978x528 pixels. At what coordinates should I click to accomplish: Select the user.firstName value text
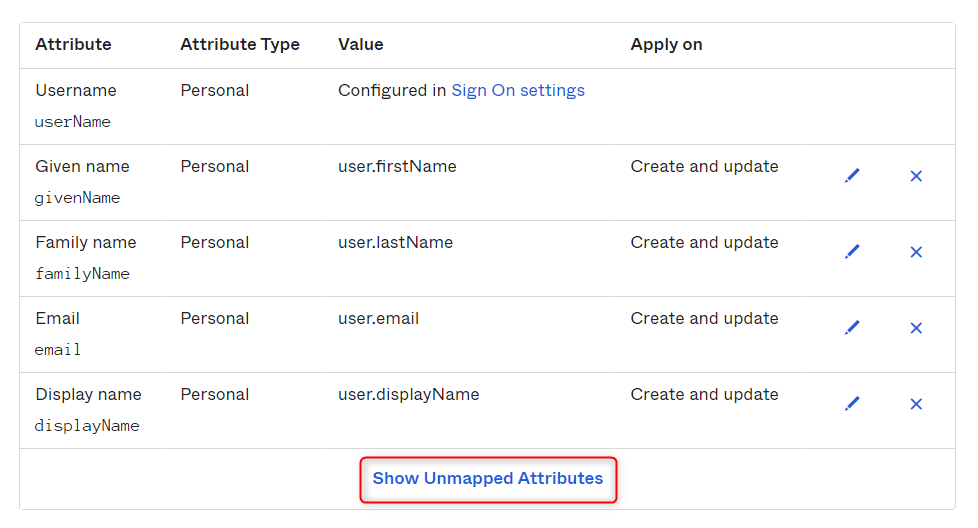[x=397, y=166]
